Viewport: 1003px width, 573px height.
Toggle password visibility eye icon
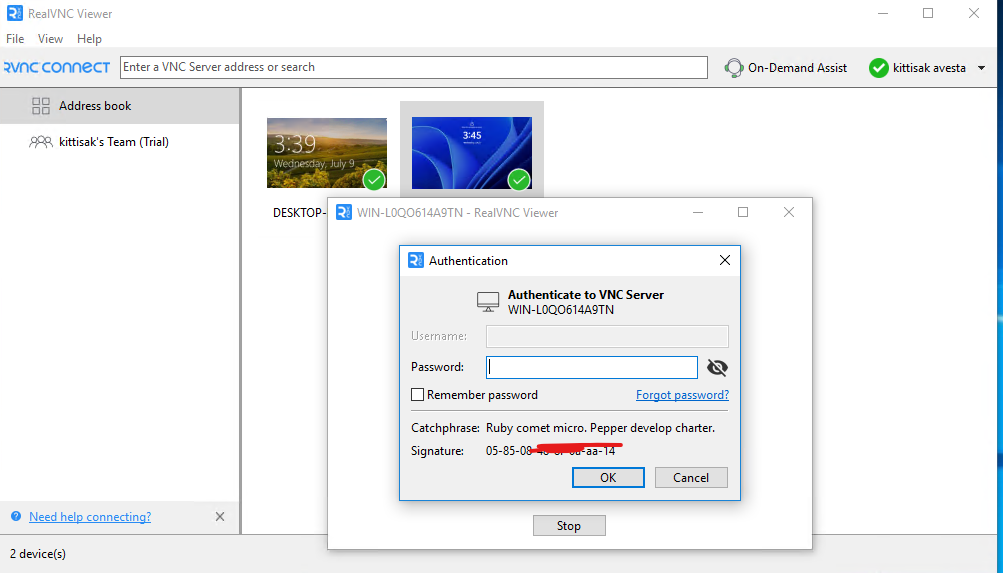coord(717,367)
